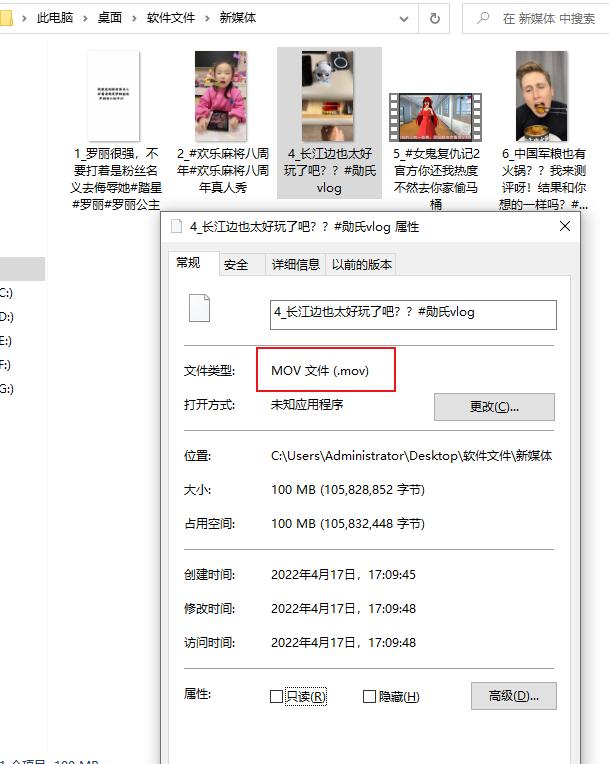Toggle the 只读(R) checkbox
This screenshot has width=609, height=764.
point(276,696)
